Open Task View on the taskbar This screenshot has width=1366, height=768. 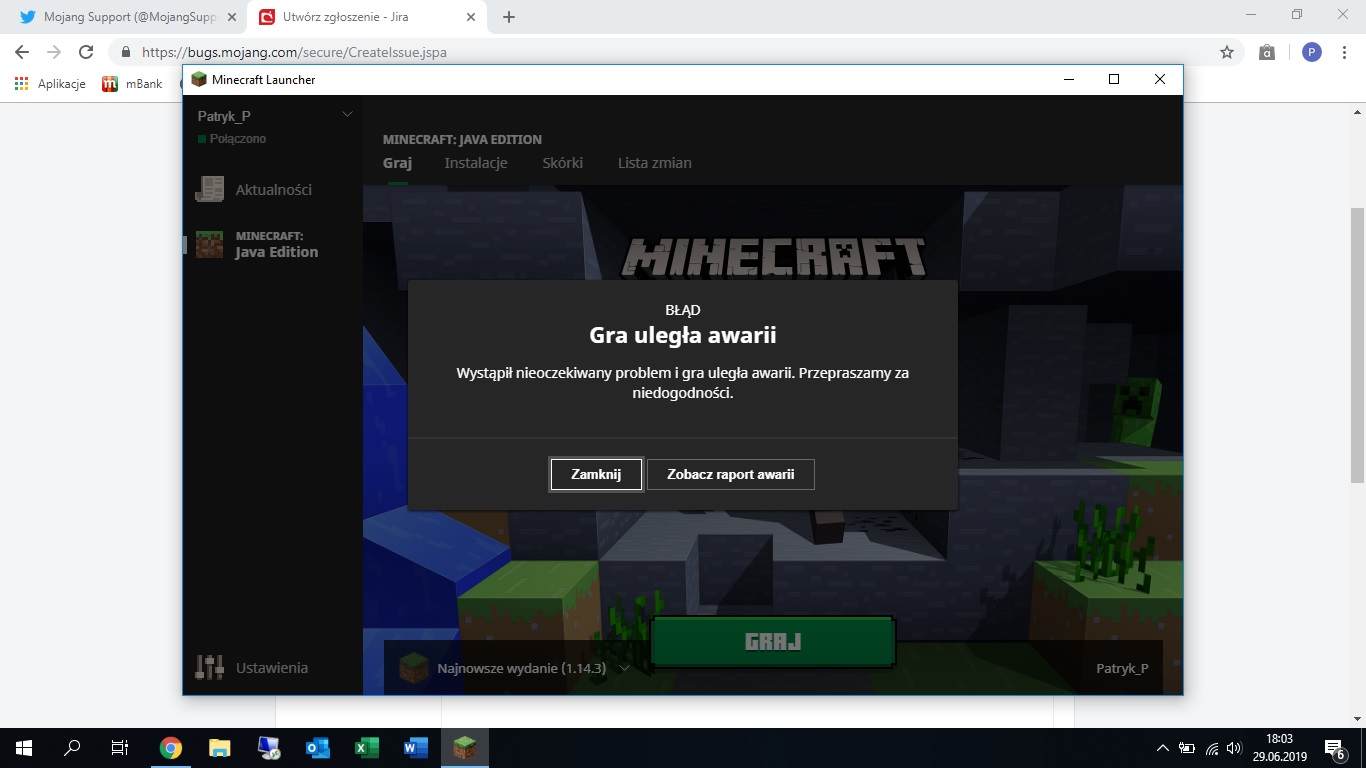[120, 748]
